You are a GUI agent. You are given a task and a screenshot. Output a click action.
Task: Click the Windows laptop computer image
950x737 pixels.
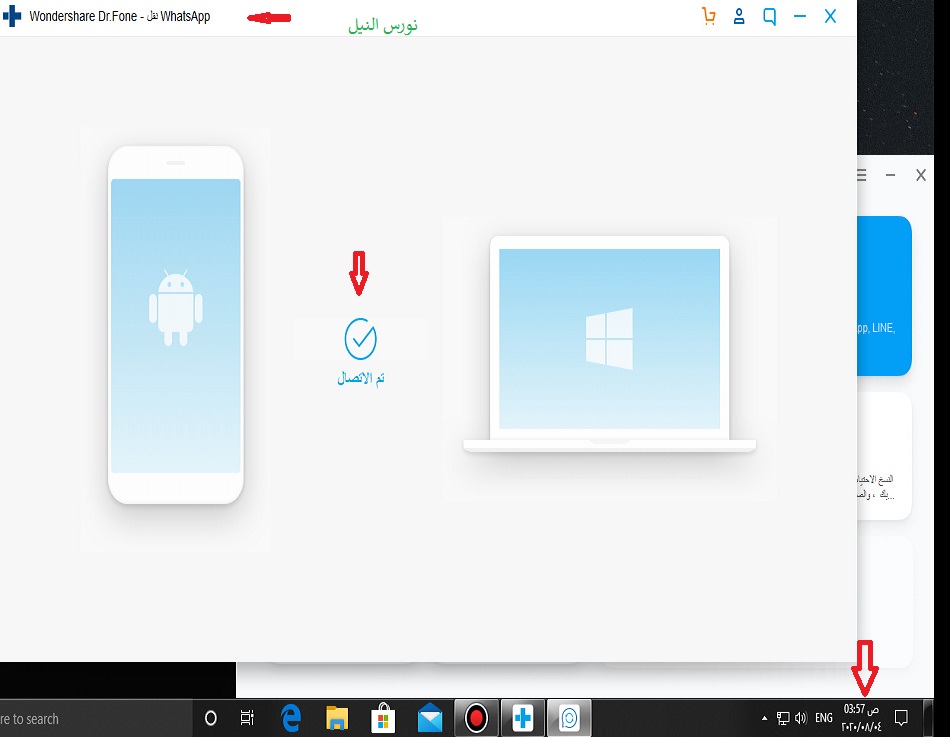(609, 340)
